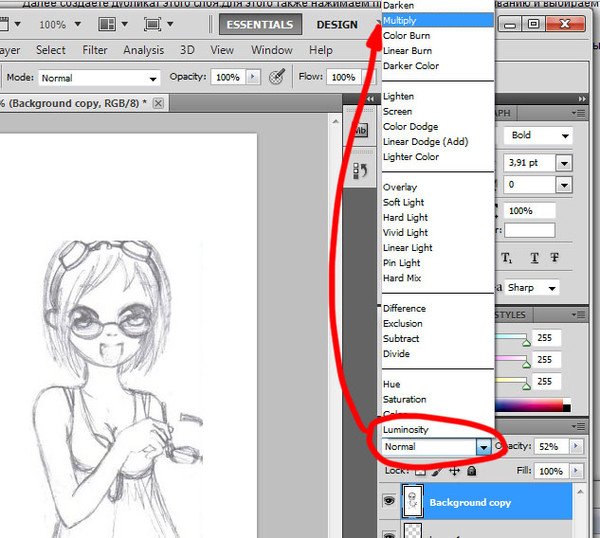Expand the font style Bold dropdown
Image resolution: width=600 pixels, height=538 pixels.
point(565,135)
